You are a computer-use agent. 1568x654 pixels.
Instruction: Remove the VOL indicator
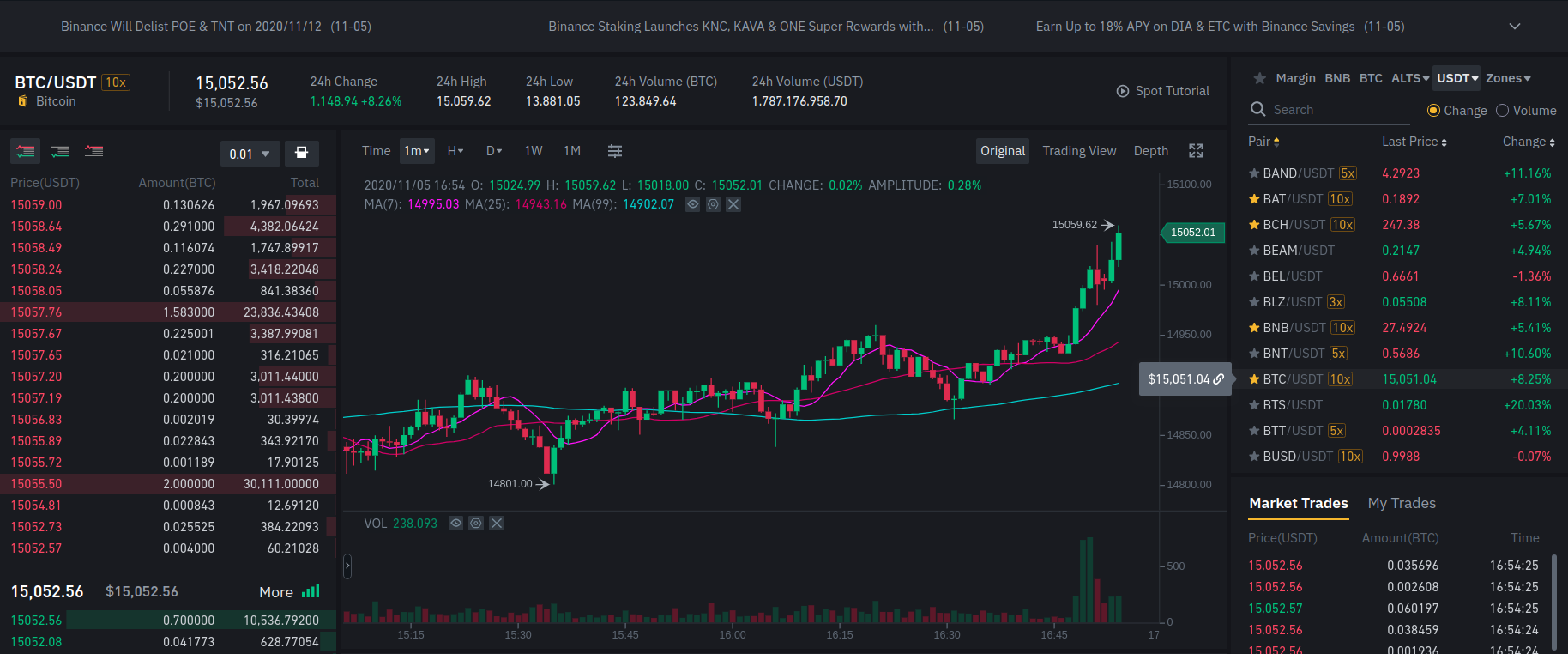tap(497, 524)
